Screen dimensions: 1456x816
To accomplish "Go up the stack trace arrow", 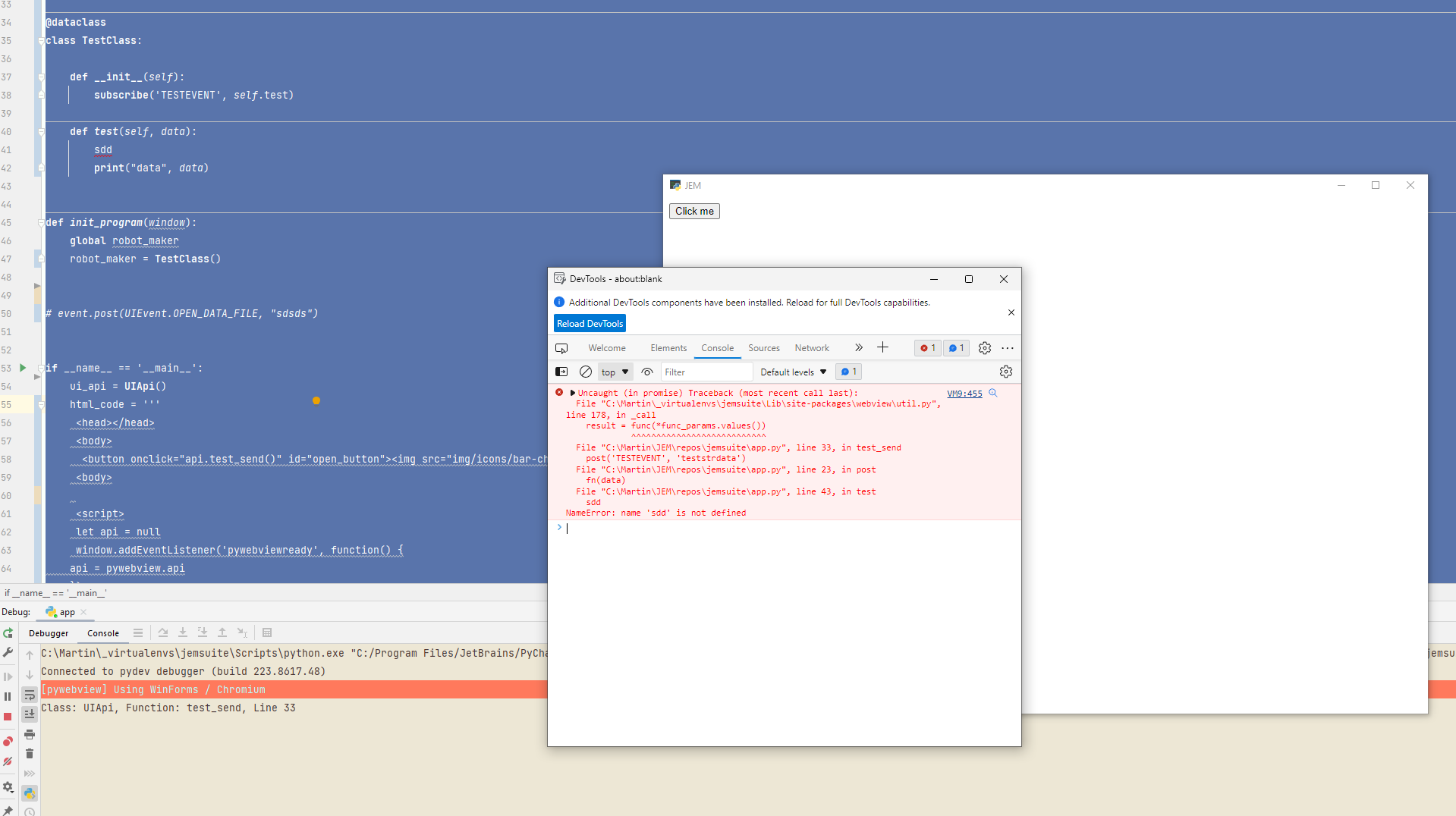I will coord(30,655).
